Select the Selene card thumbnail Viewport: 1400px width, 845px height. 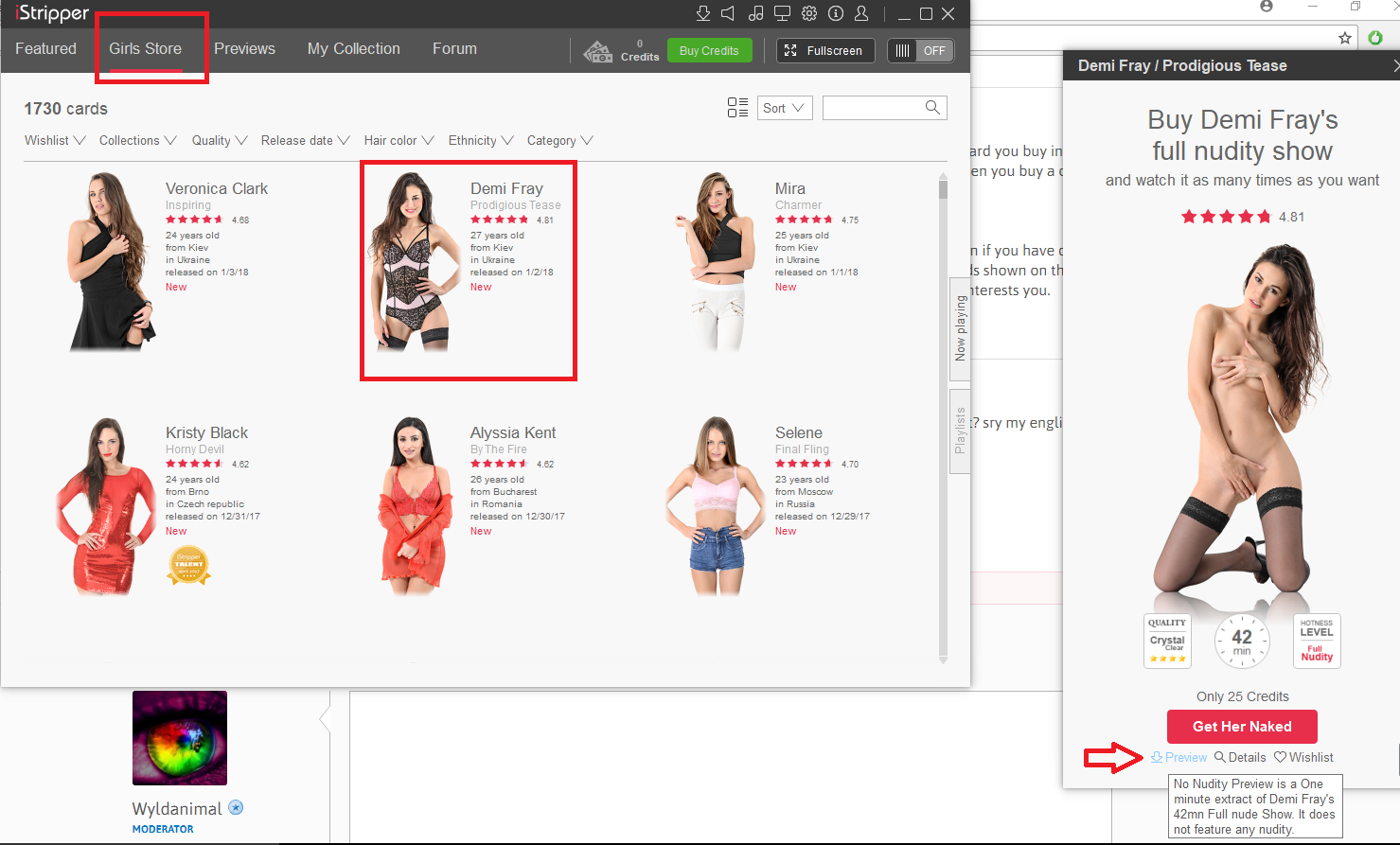coord(715,506)
